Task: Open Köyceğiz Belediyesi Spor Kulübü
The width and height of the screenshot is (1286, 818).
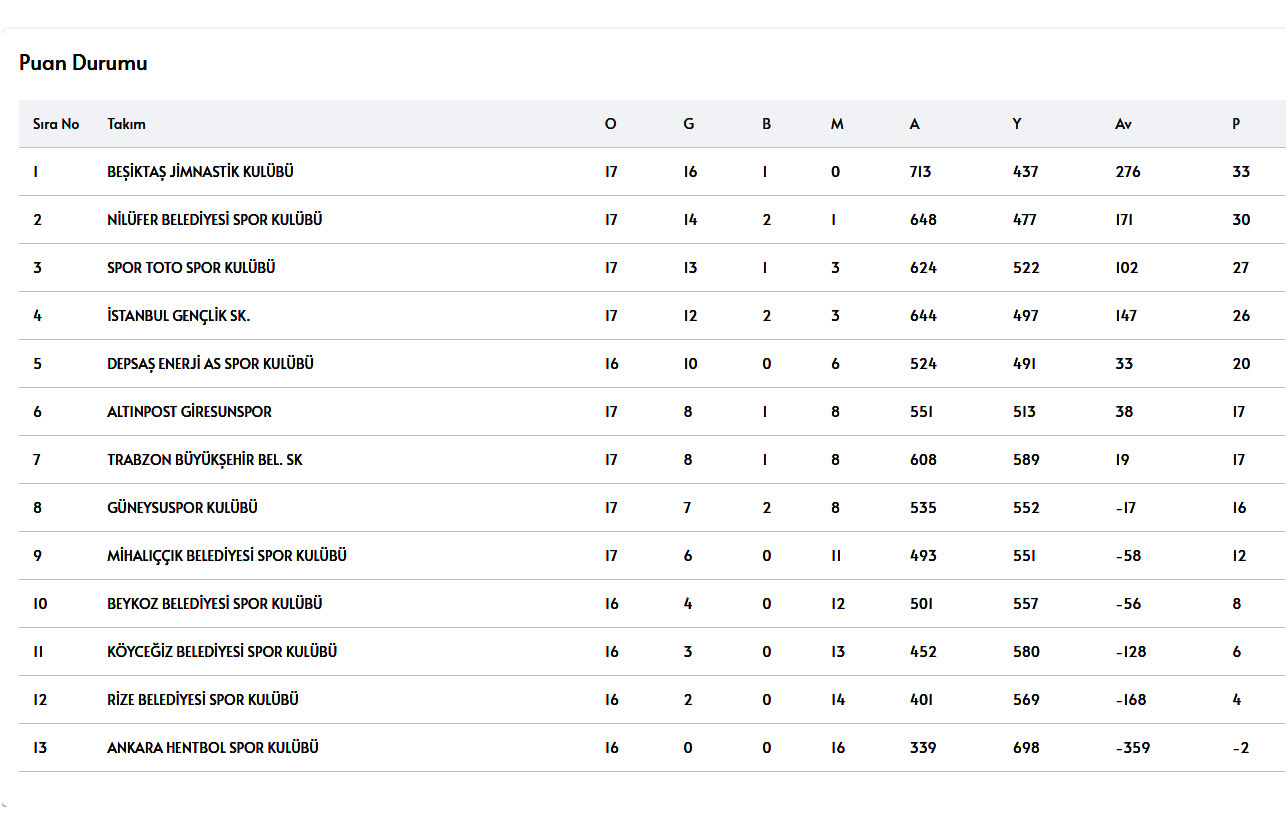Action: [222, 652]
